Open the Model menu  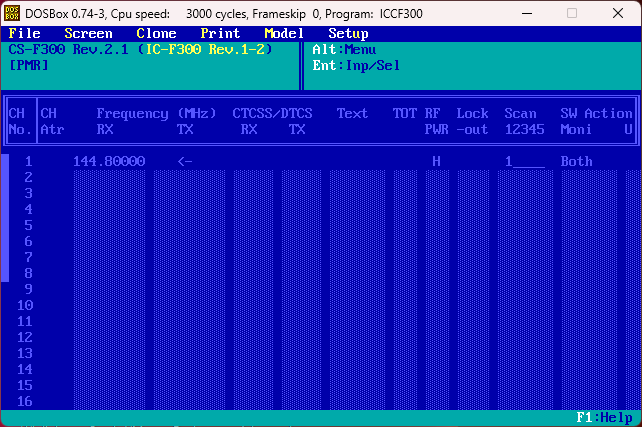click(284, 33)
